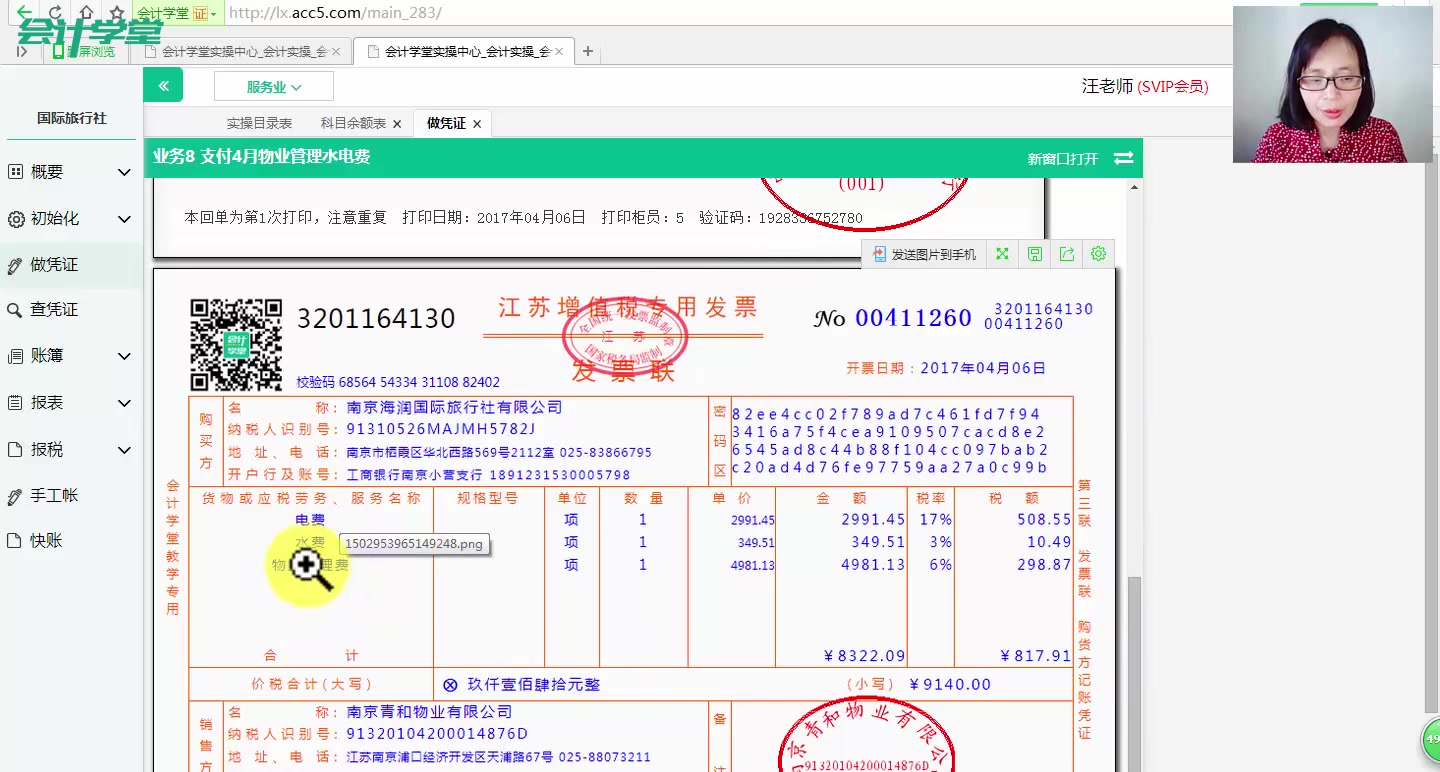Click the browser sidebar toggle icon
This screenshot has width=1440, height=772.
[22, 51]
